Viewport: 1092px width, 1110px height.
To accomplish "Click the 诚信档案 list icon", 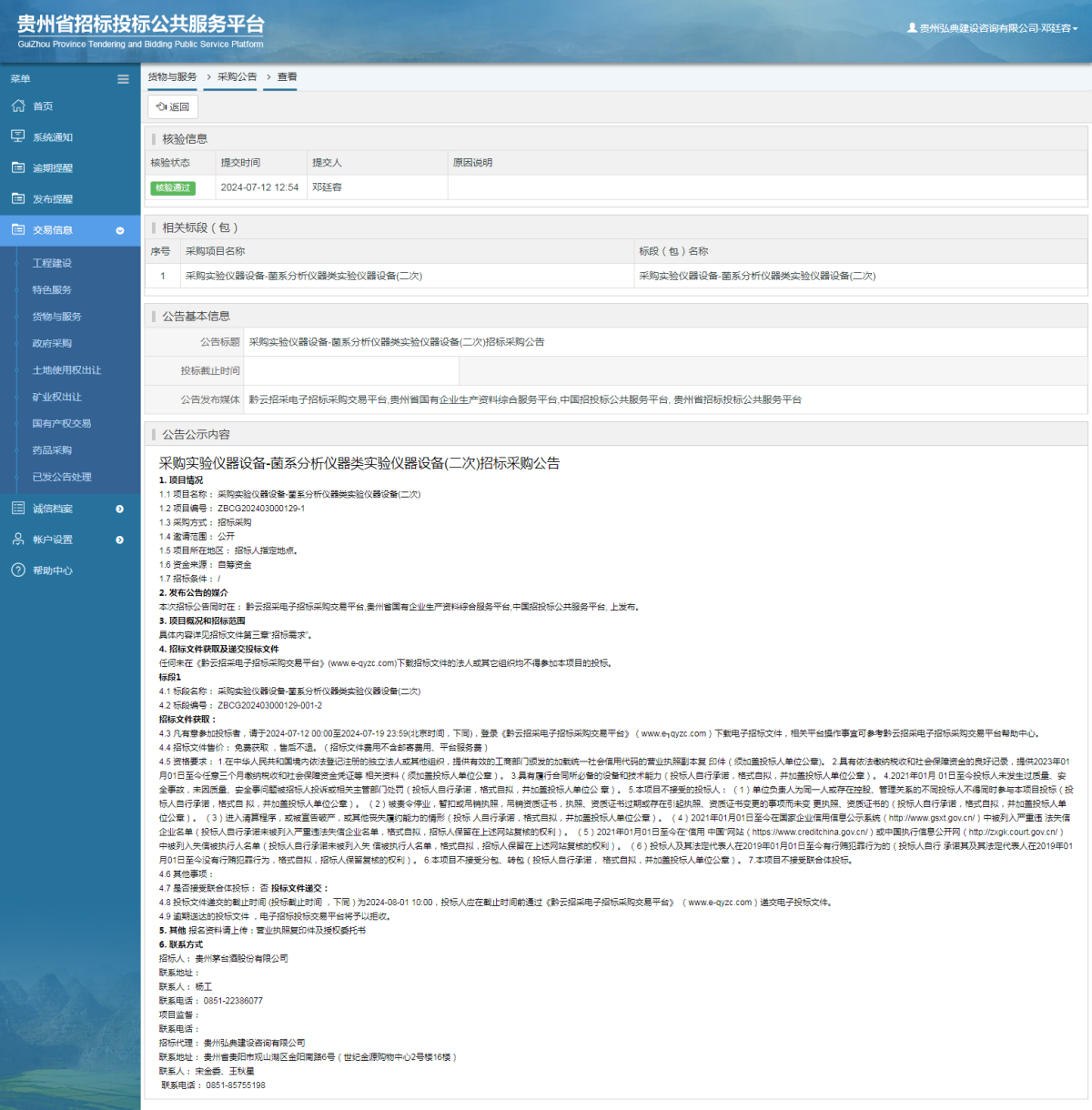I will (18, 509).
